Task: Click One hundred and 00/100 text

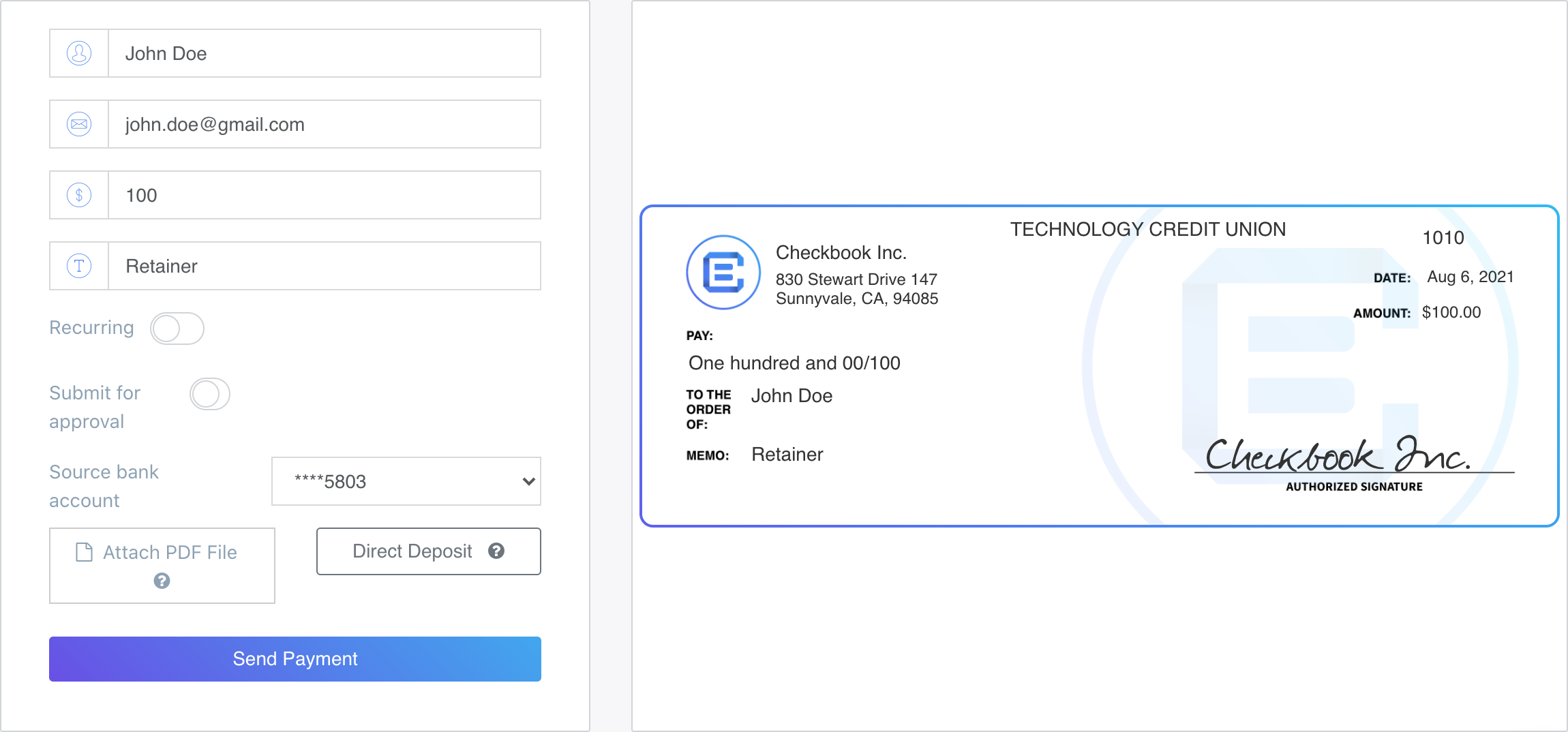Action: click(794, 363)
